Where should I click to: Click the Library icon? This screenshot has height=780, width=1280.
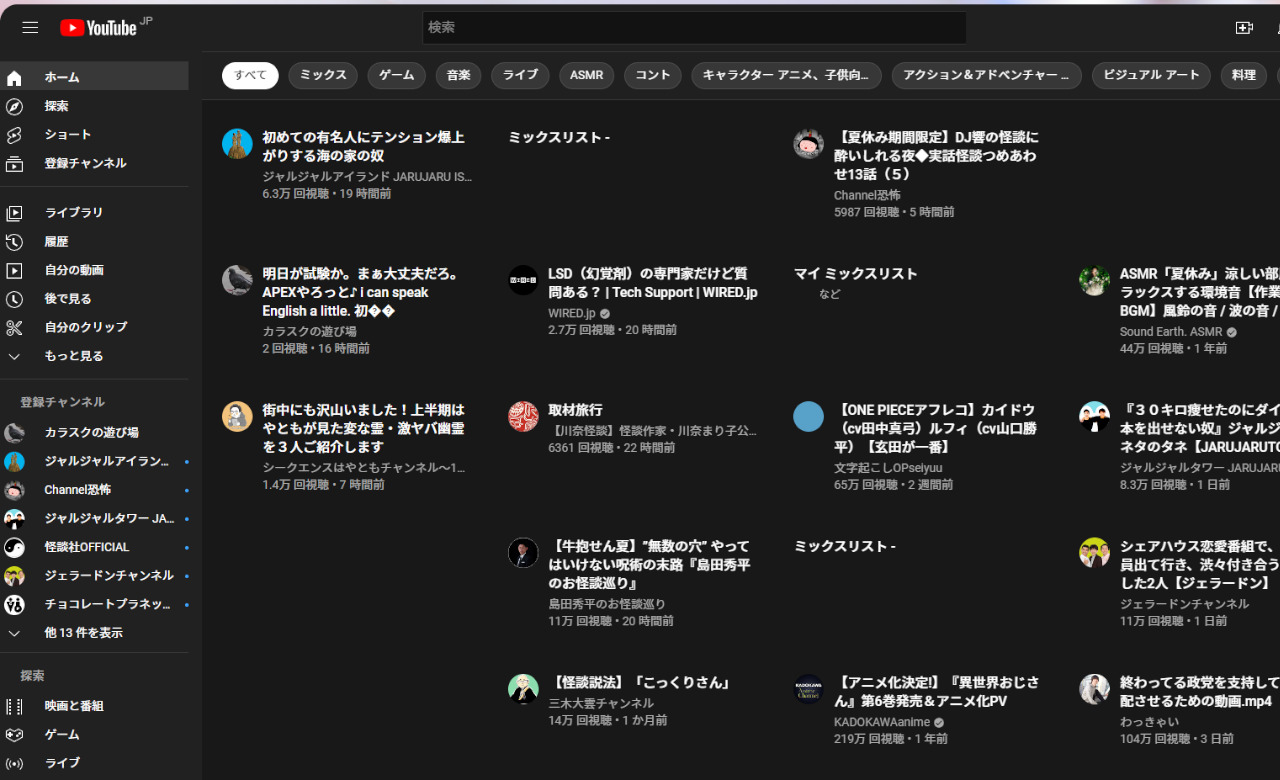coord(14,213)
